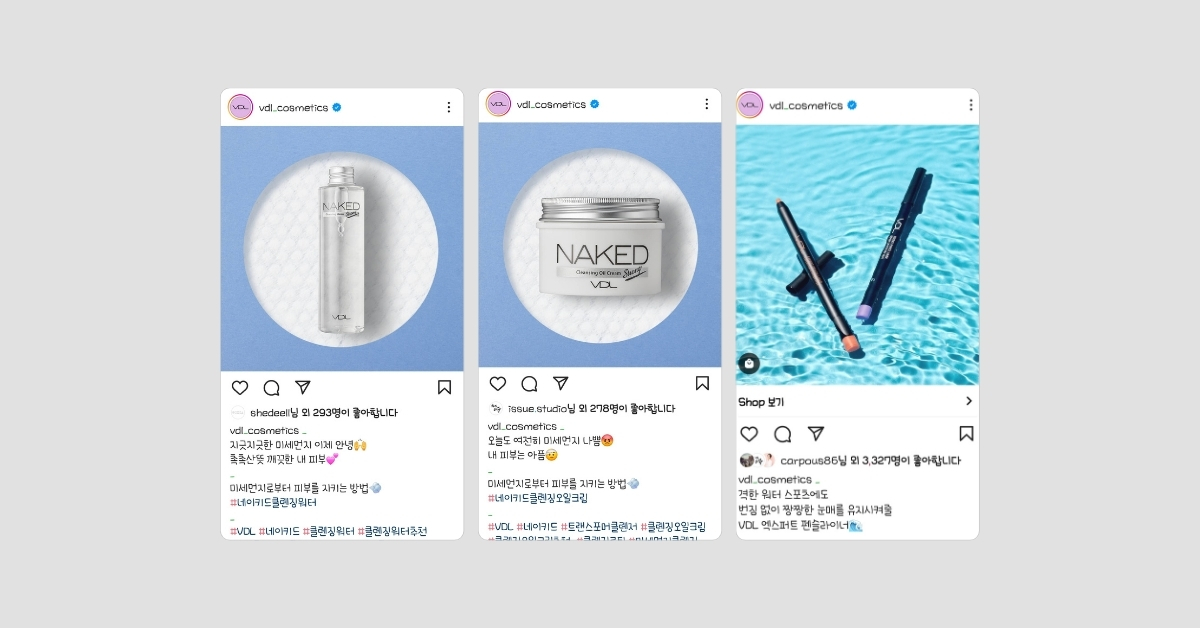
Task: Share the Naked cleansing water bottle post
Action: 303,387
